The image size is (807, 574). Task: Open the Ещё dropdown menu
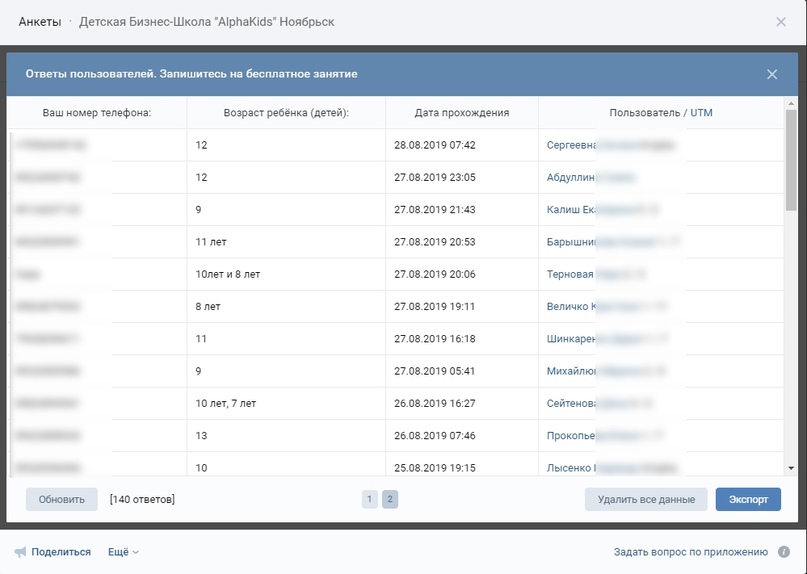point(123,552)
